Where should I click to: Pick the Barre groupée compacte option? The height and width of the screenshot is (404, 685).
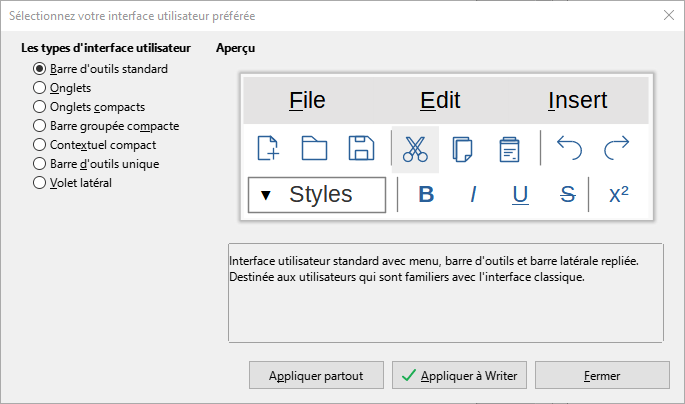[x=40, y=126]
